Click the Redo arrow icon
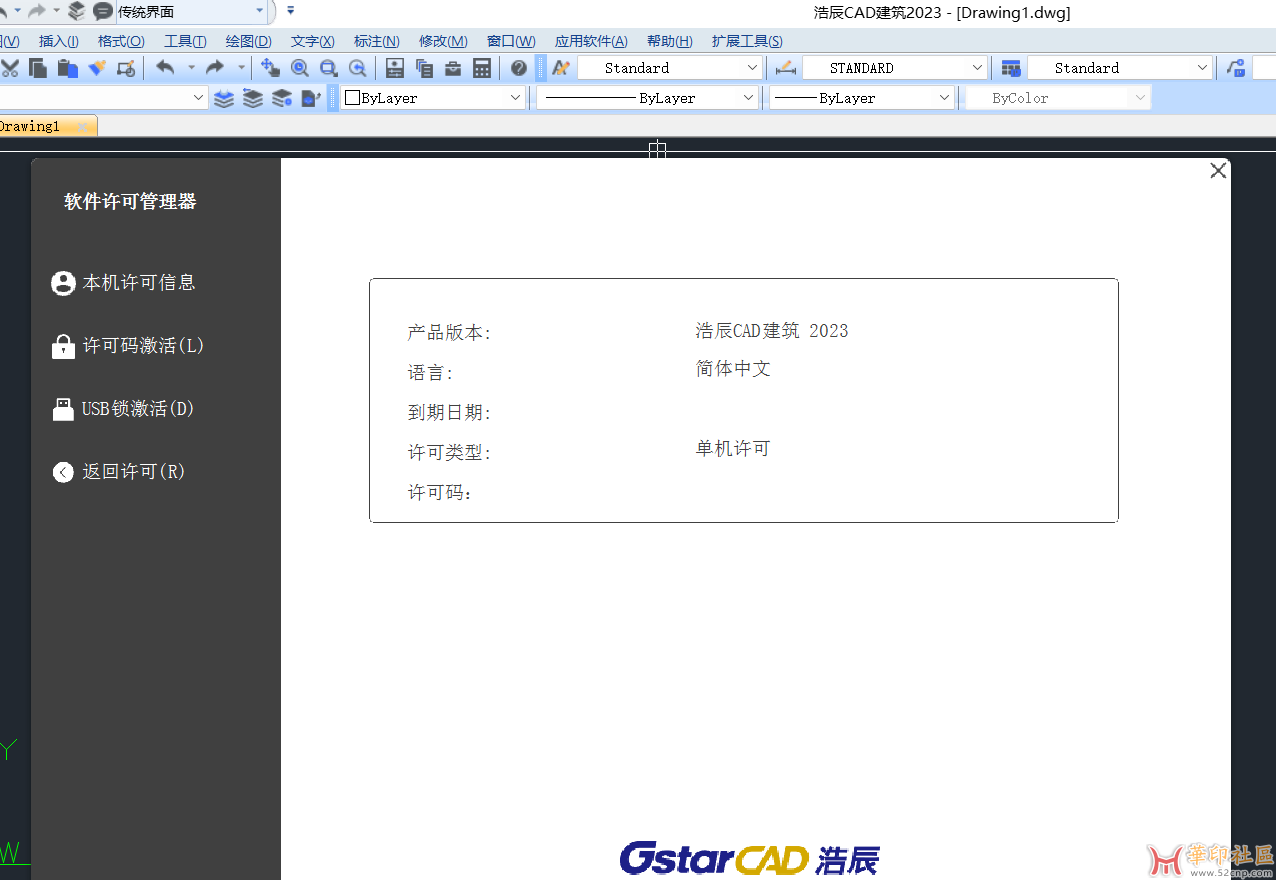 click(215, 68)
